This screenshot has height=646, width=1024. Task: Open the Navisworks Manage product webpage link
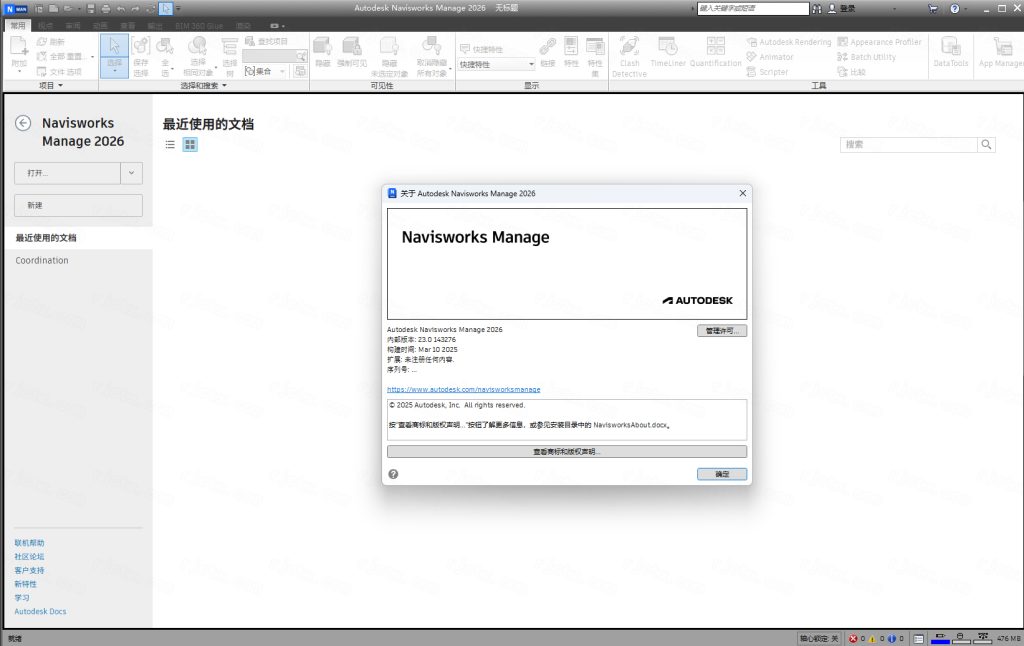coord(465,389)
